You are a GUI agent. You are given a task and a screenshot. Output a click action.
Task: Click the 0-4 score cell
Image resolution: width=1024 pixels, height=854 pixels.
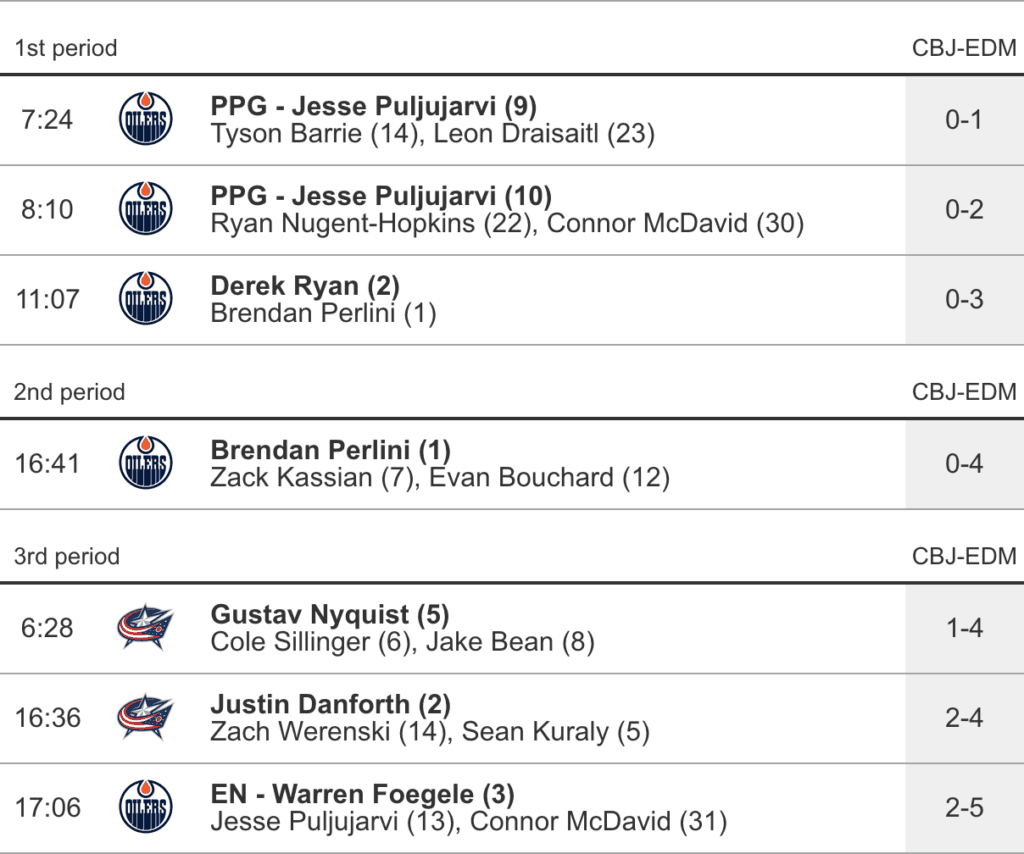pos(964,464)
